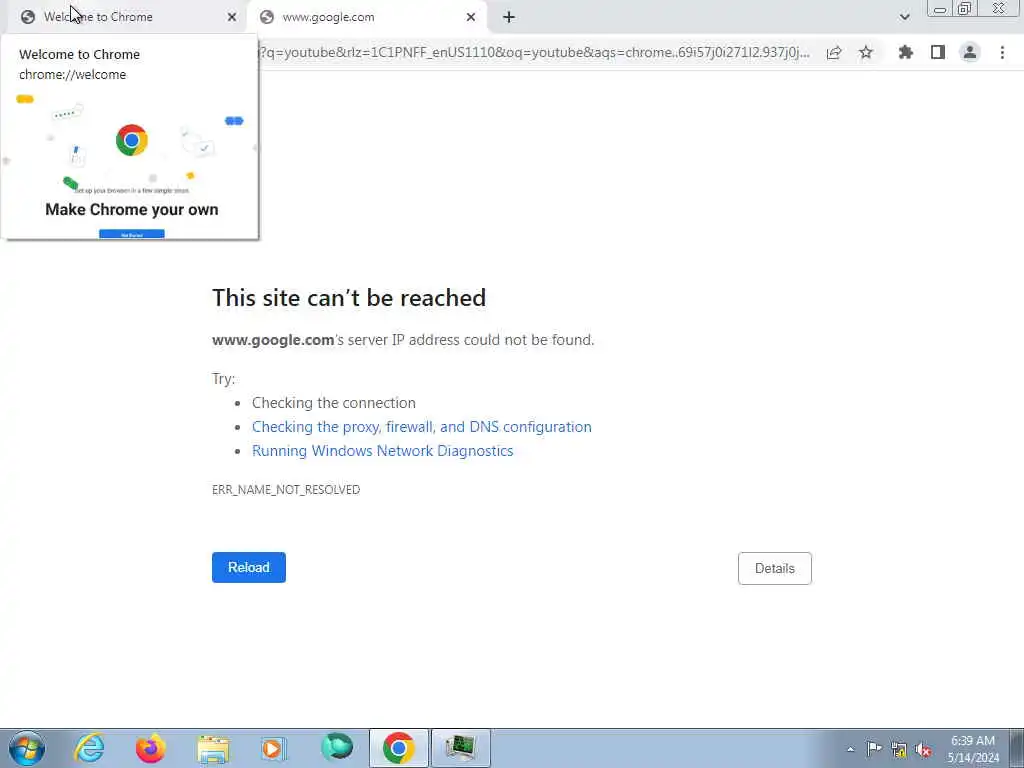Screen dimensions: 1024x768
Task: Click the network status tray icon
Action: click(x=899, y=750)
